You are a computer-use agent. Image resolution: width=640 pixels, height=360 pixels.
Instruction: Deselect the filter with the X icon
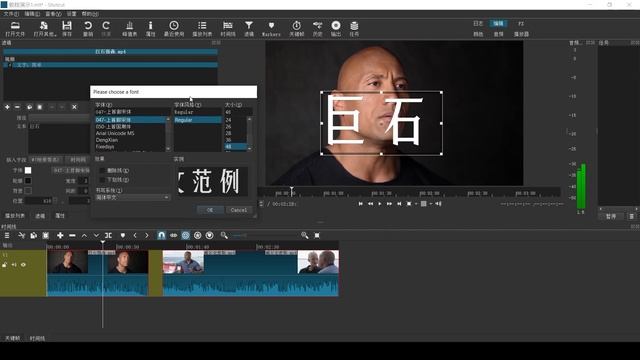(x=74, y=107)
